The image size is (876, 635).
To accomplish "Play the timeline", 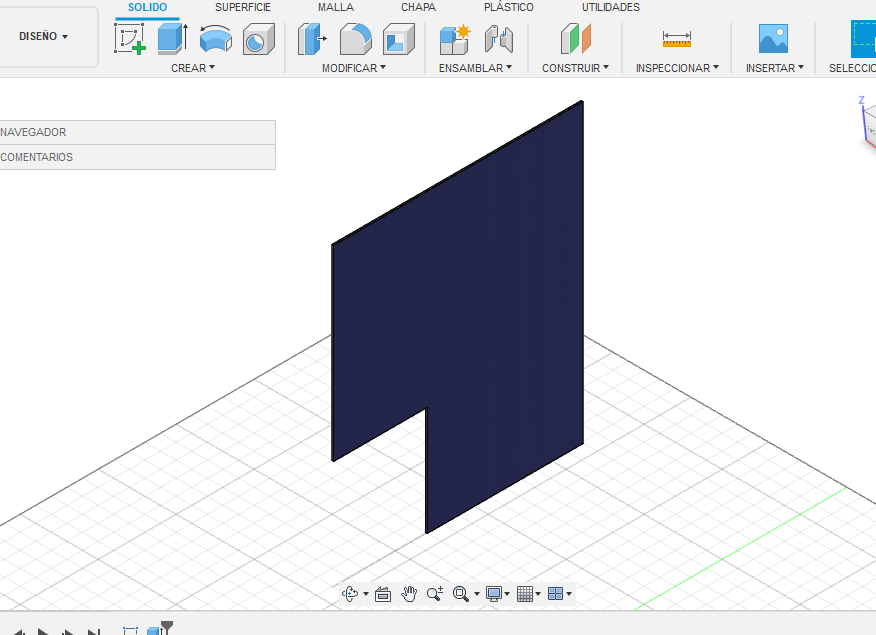I will [x=42, y=632].
